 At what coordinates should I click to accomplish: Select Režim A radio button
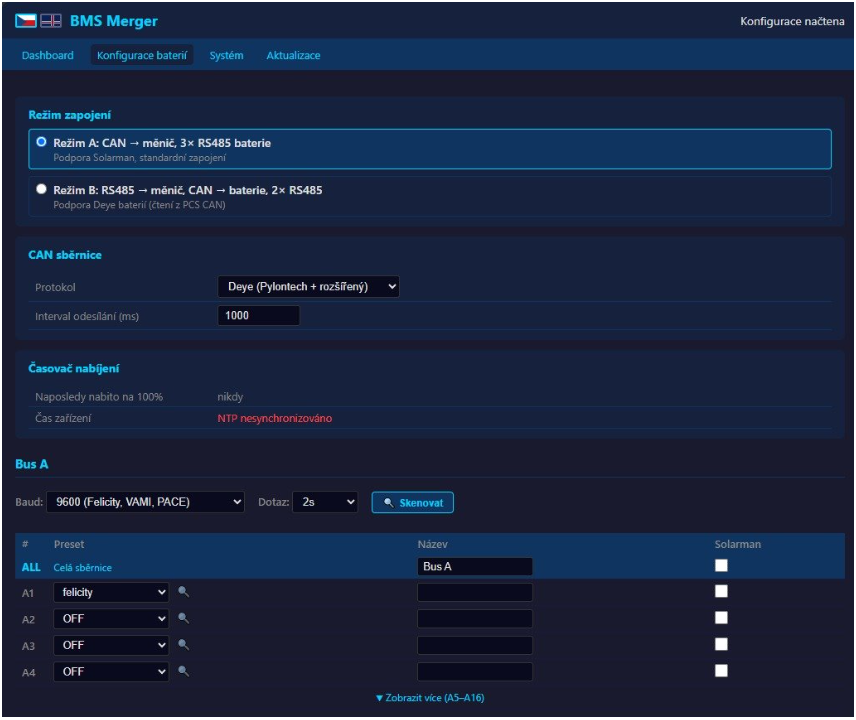coord(41,142)
